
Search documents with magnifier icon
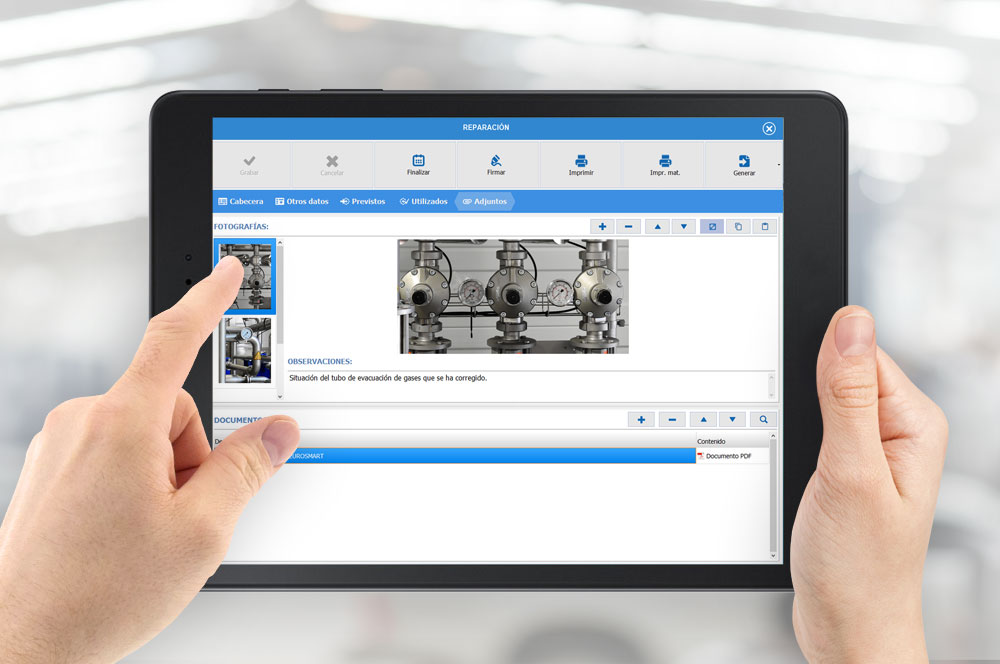point(764,420)
